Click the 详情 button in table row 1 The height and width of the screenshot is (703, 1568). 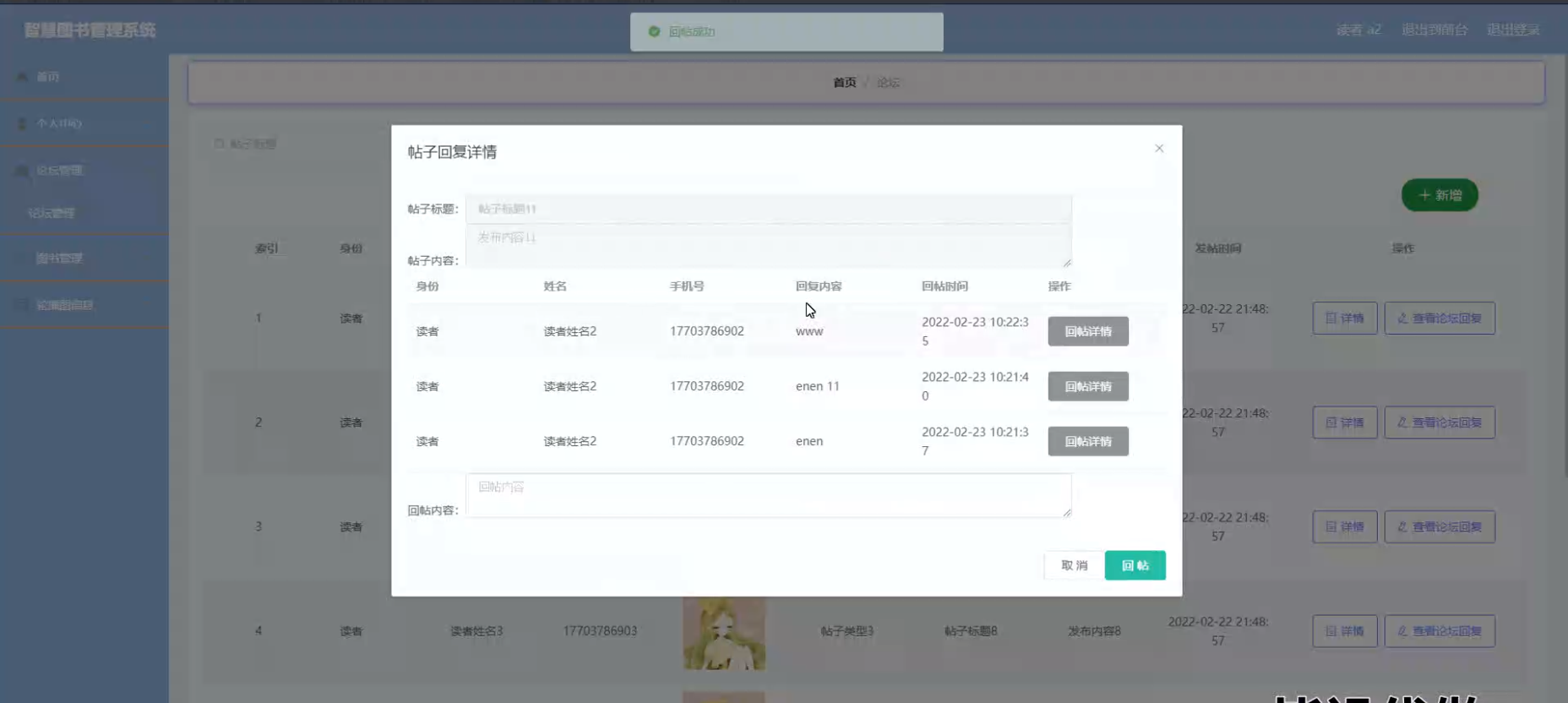coord(1345,318)
